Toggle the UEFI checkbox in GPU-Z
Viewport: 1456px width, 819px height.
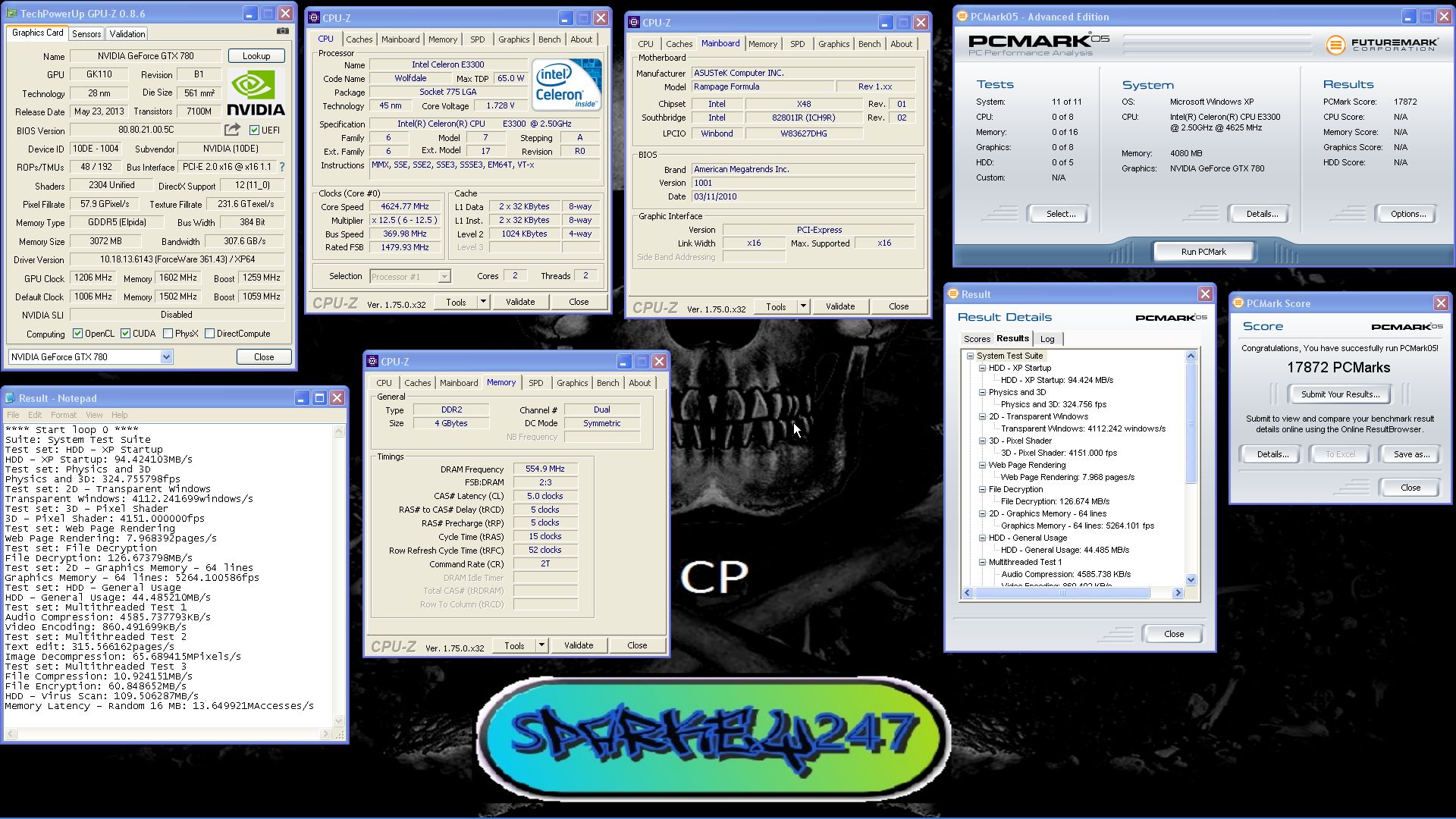click(x=254, y=130)
